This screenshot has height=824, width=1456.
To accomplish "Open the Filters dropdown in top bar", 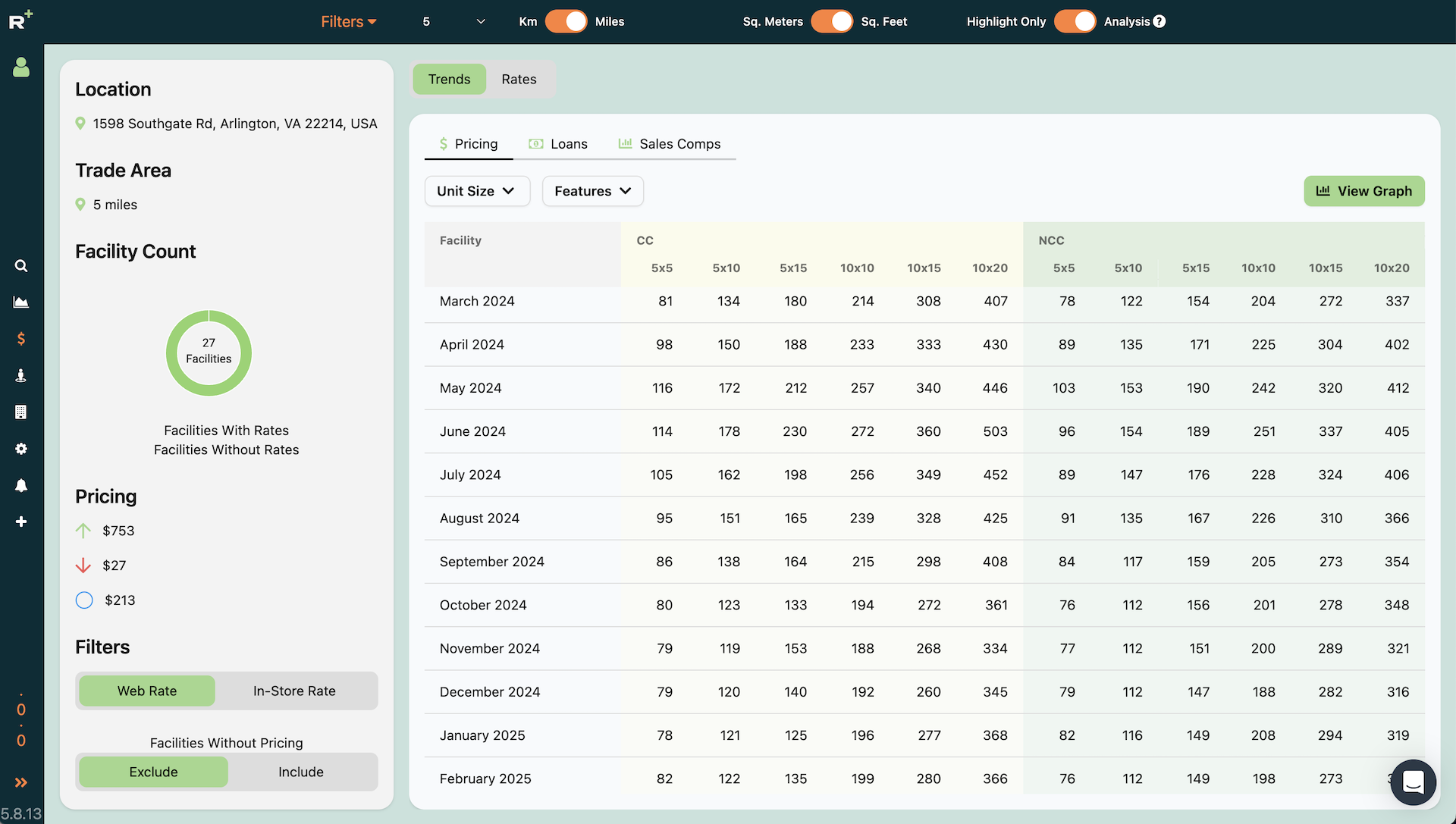I will tap(349, 21).
